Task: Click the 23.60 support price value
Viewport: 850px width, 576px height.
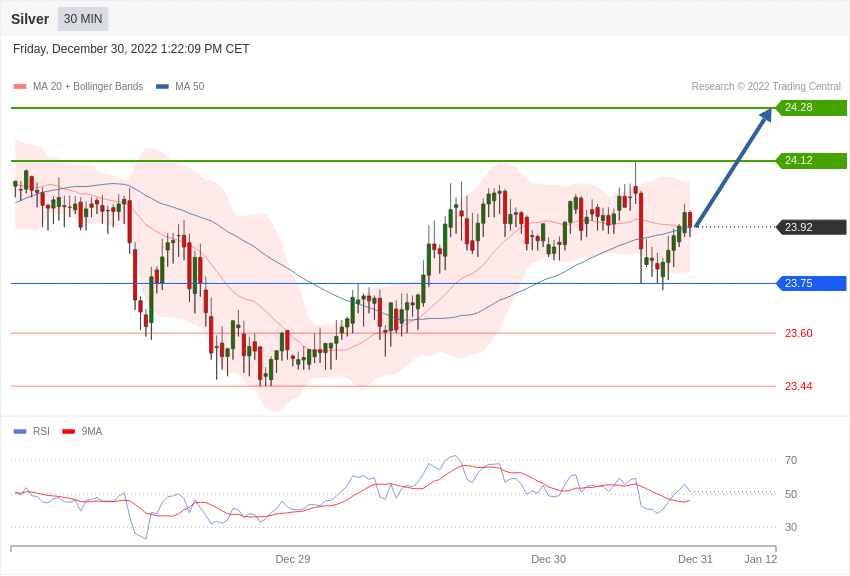Action: pos(799,333)
